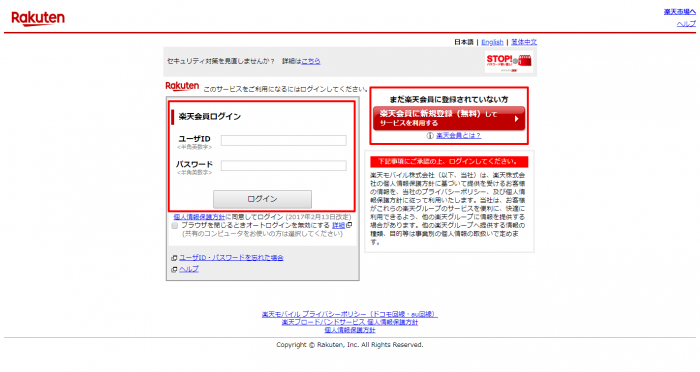
Task: Click the Copyright Rakuten, Inc. footer text
Action: click(x=350, y=345)
